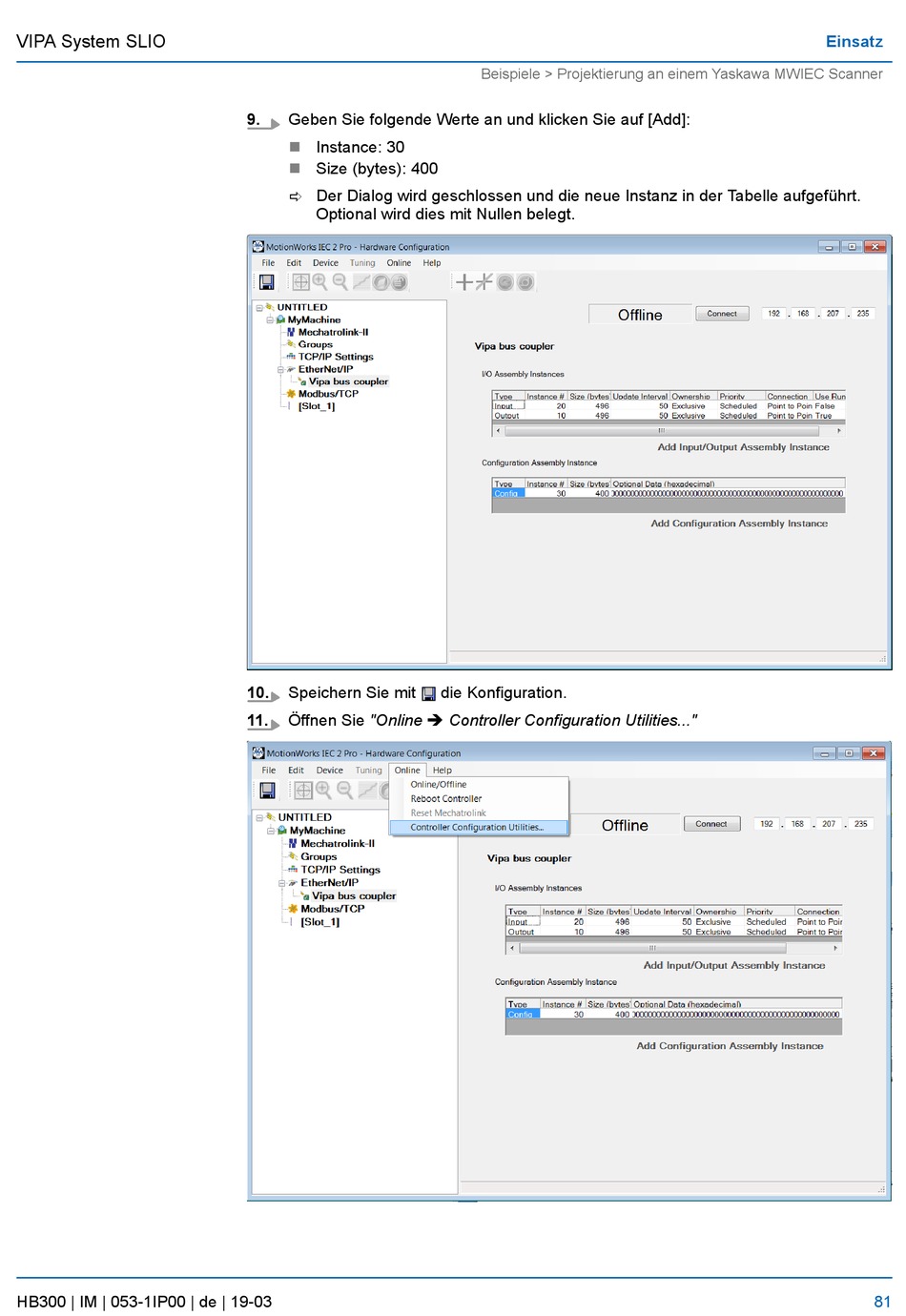Click the last round toolbar icon in the upper window

click(x=525, y=282)
